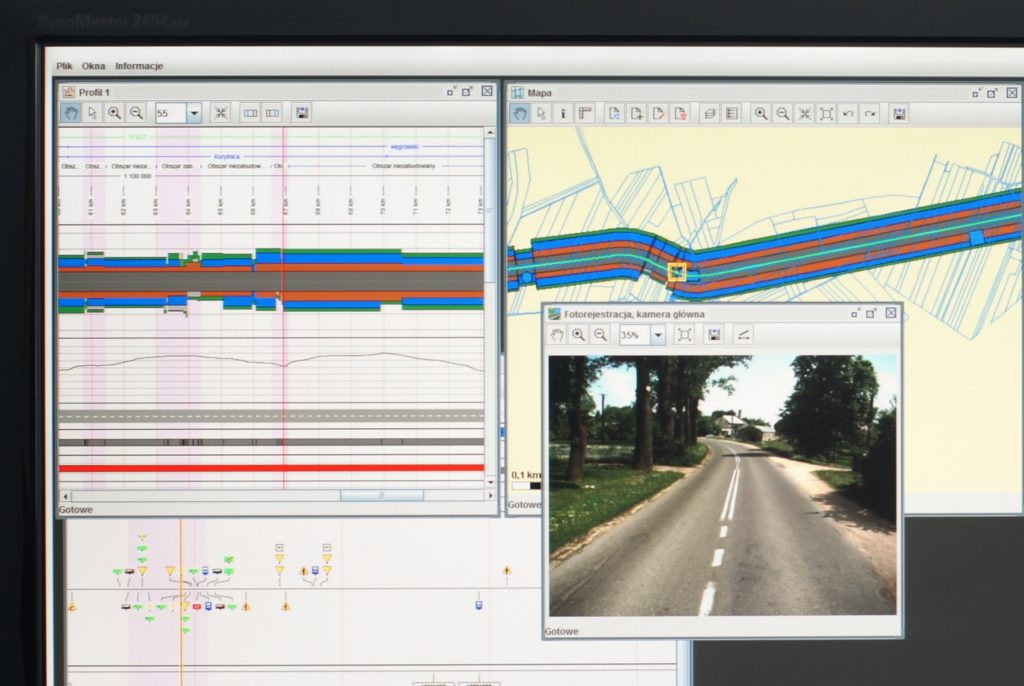Open the legend list icon in Mapa
The width and height of the screenshot is (1024, 686).
tap(731, 114)
